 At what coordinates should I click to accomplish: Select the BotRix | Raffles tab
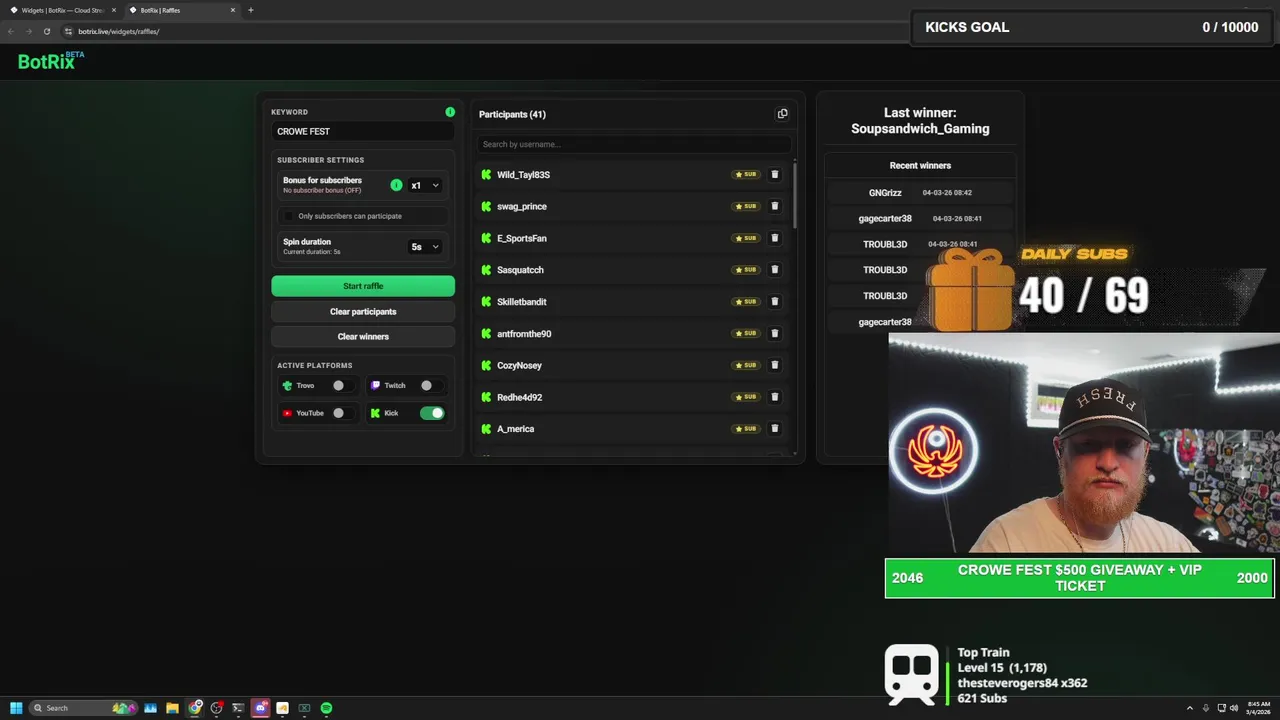pyautogui.click(x=182, y=10)
